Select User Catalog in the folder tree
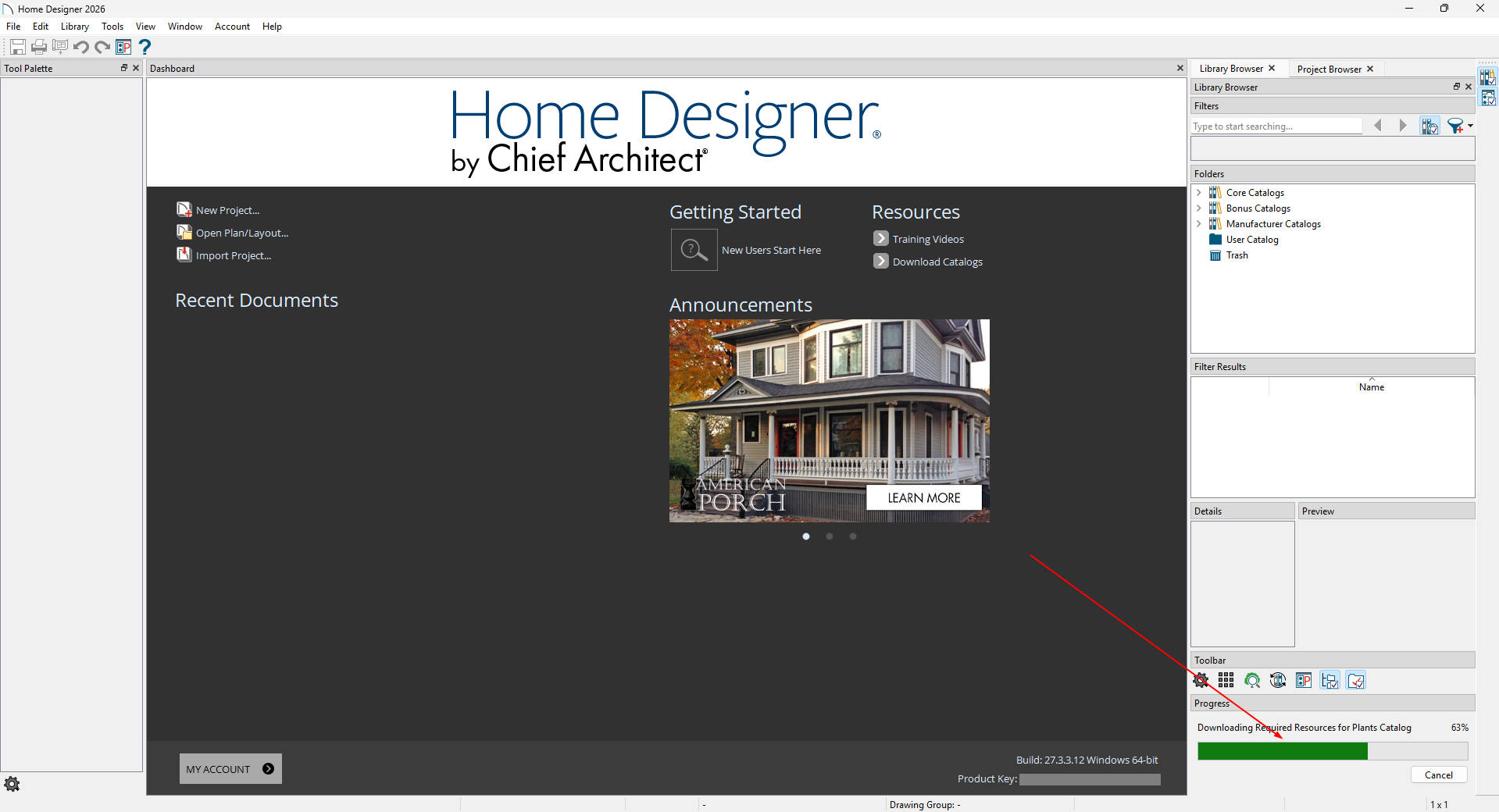Image resolution: width=1499 pixels, height=812 pixels. (1252, 240)
